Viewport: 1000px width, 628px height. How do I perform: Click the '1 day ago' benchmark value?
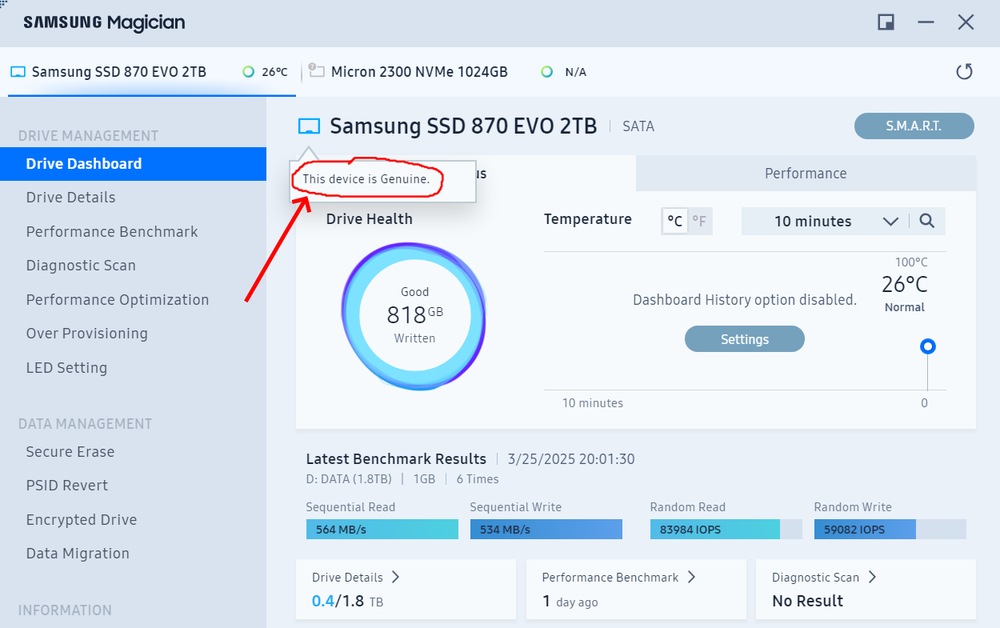tap(570, 601)
